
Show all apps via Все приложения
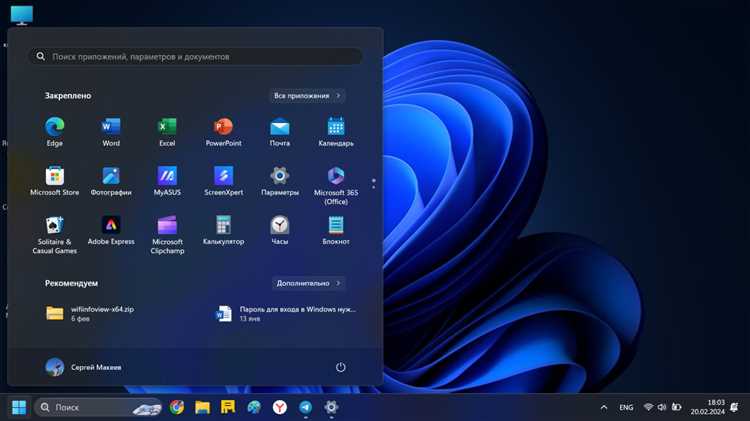coord(307,96)
